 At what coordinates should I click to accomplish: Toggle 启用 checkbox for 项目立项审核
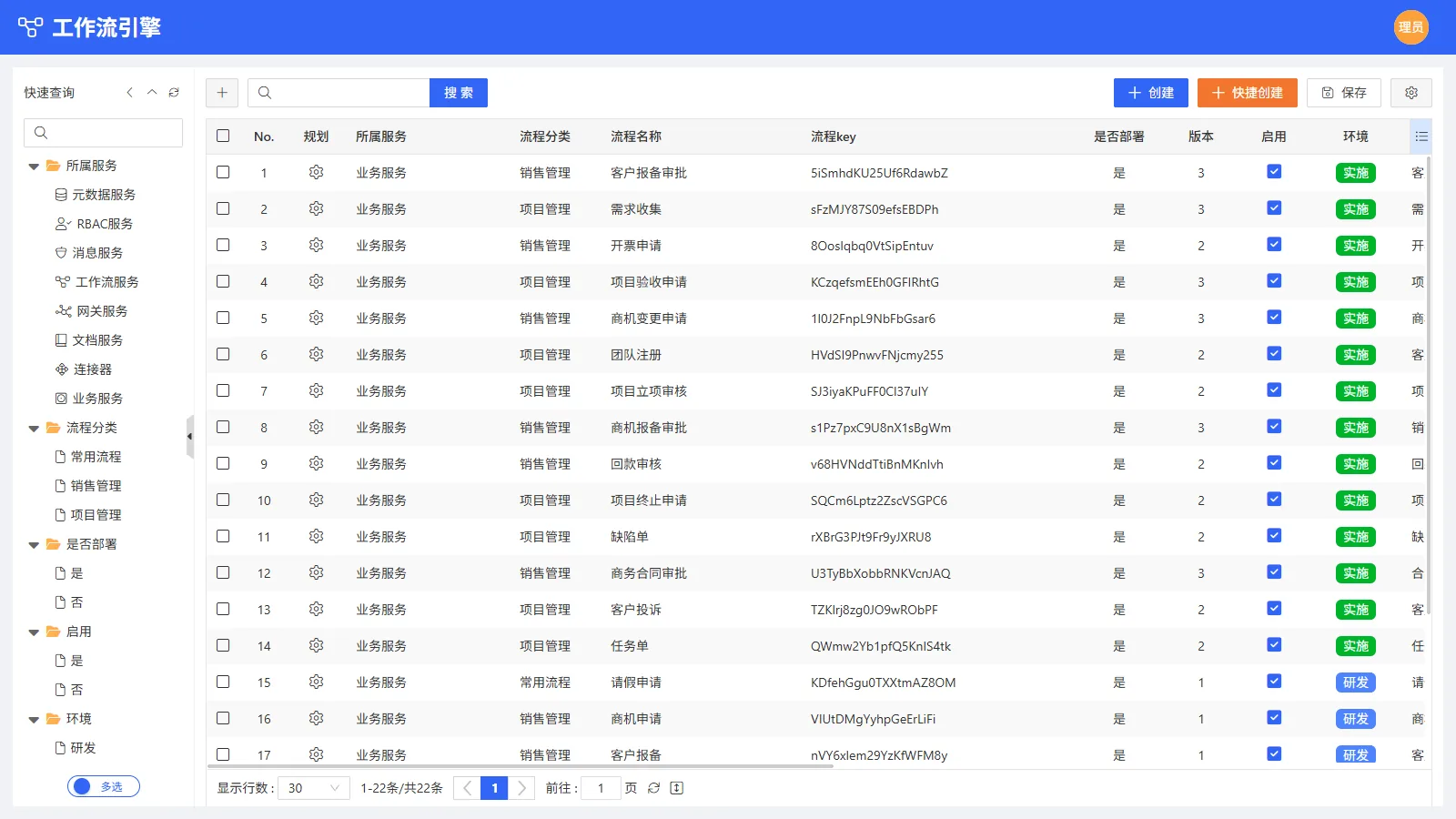click(x=1274, y=389)
